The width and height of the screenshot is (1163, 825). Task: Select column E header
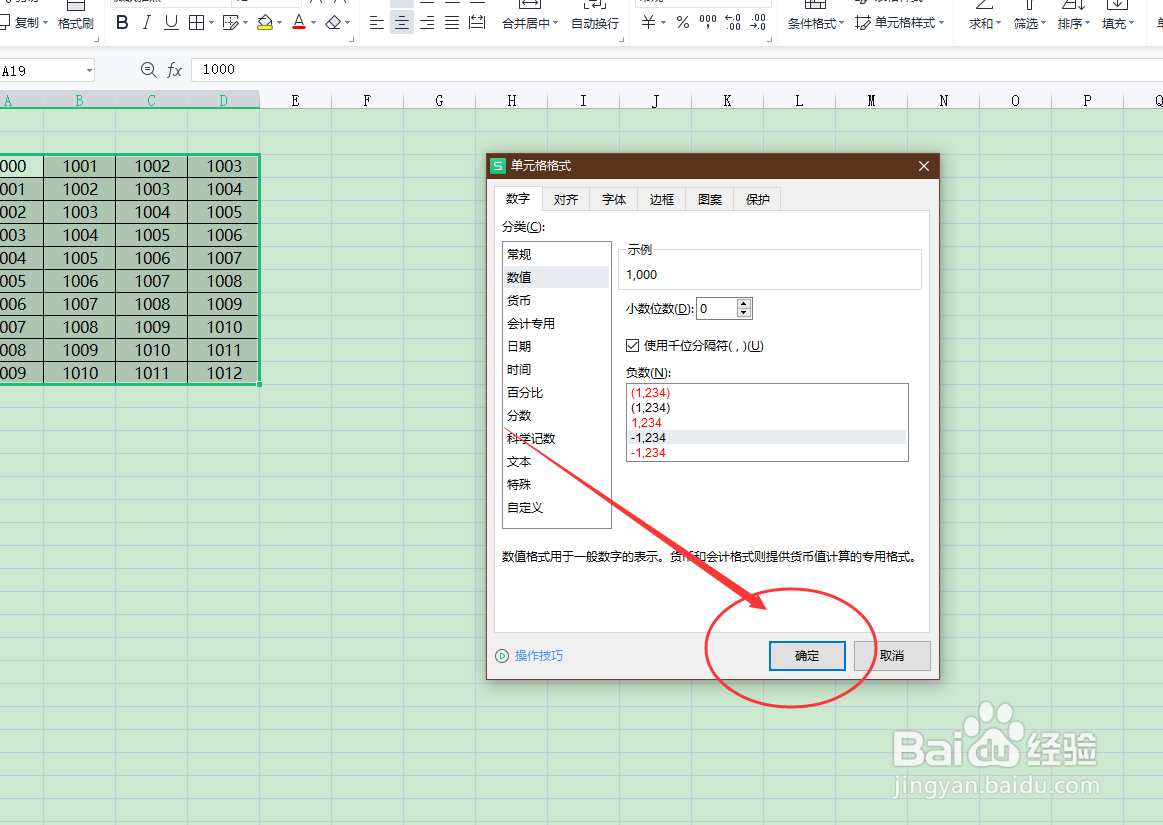(x=295, y=100)
